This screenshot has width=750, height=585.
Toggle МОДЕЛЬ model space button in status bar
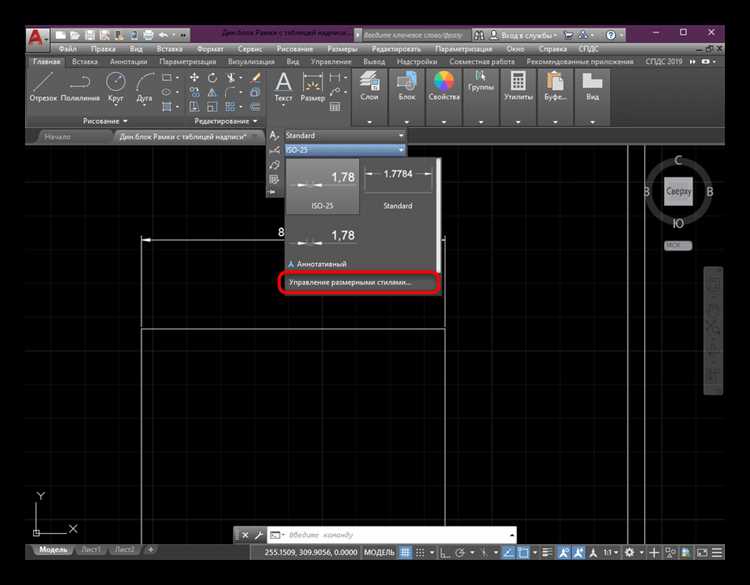click(378, 552)
